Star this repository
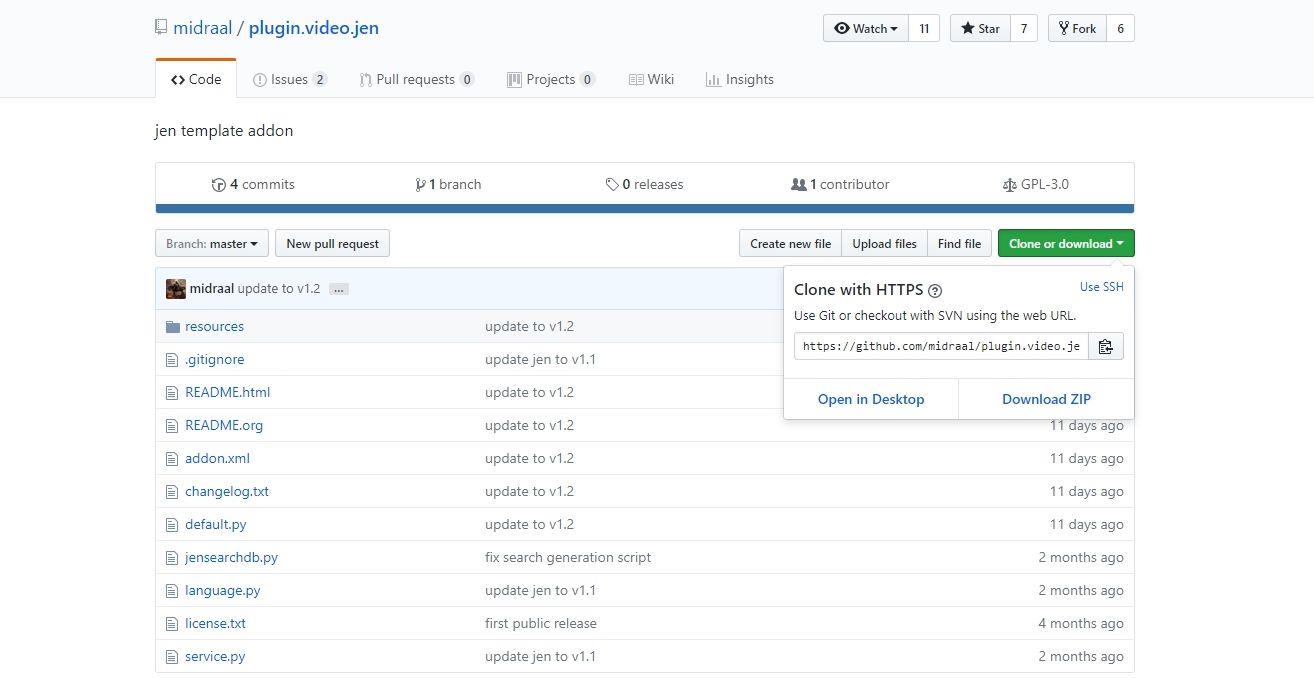1314x678 pixels. click(980, 28)
